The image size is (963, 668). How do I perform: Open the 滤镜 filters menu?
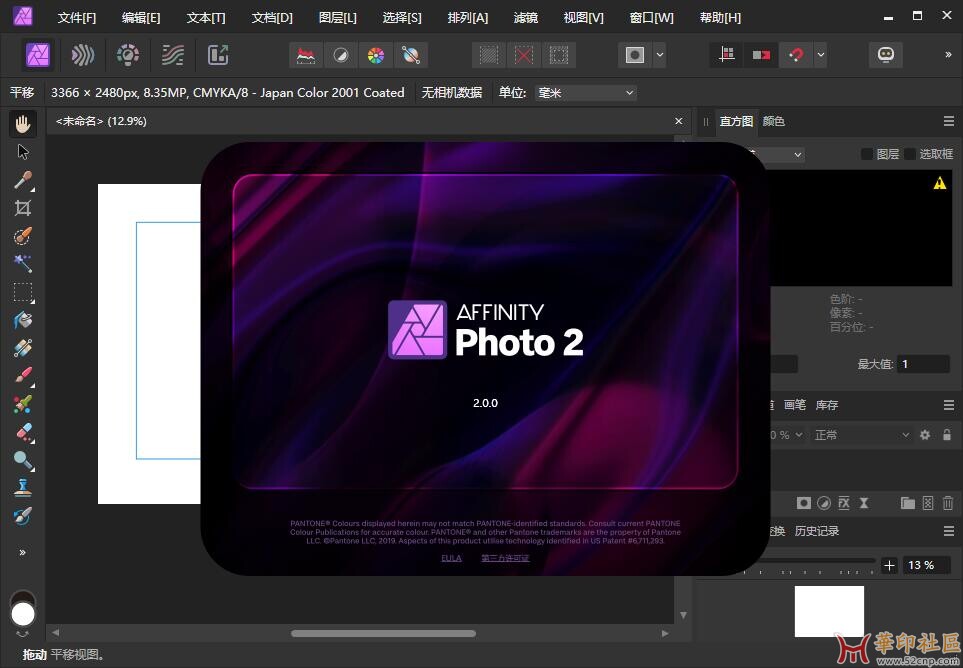(525, 18)
